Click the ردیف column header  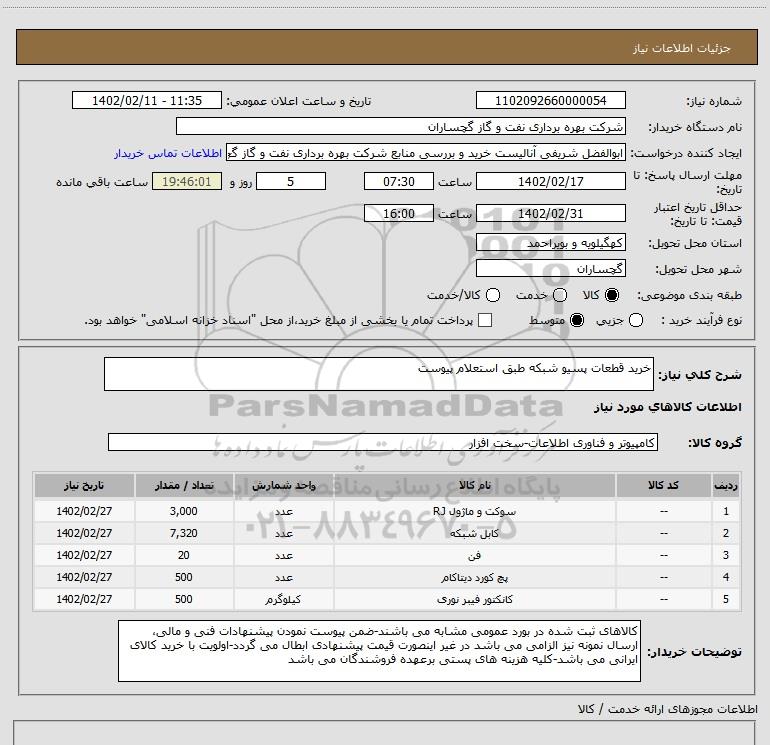726,486
